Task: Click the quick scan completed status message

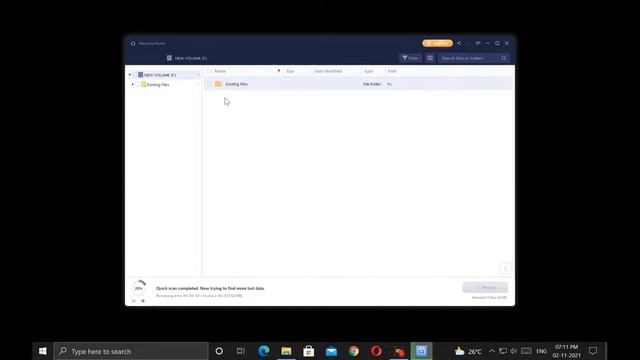Action: [210, 288]
